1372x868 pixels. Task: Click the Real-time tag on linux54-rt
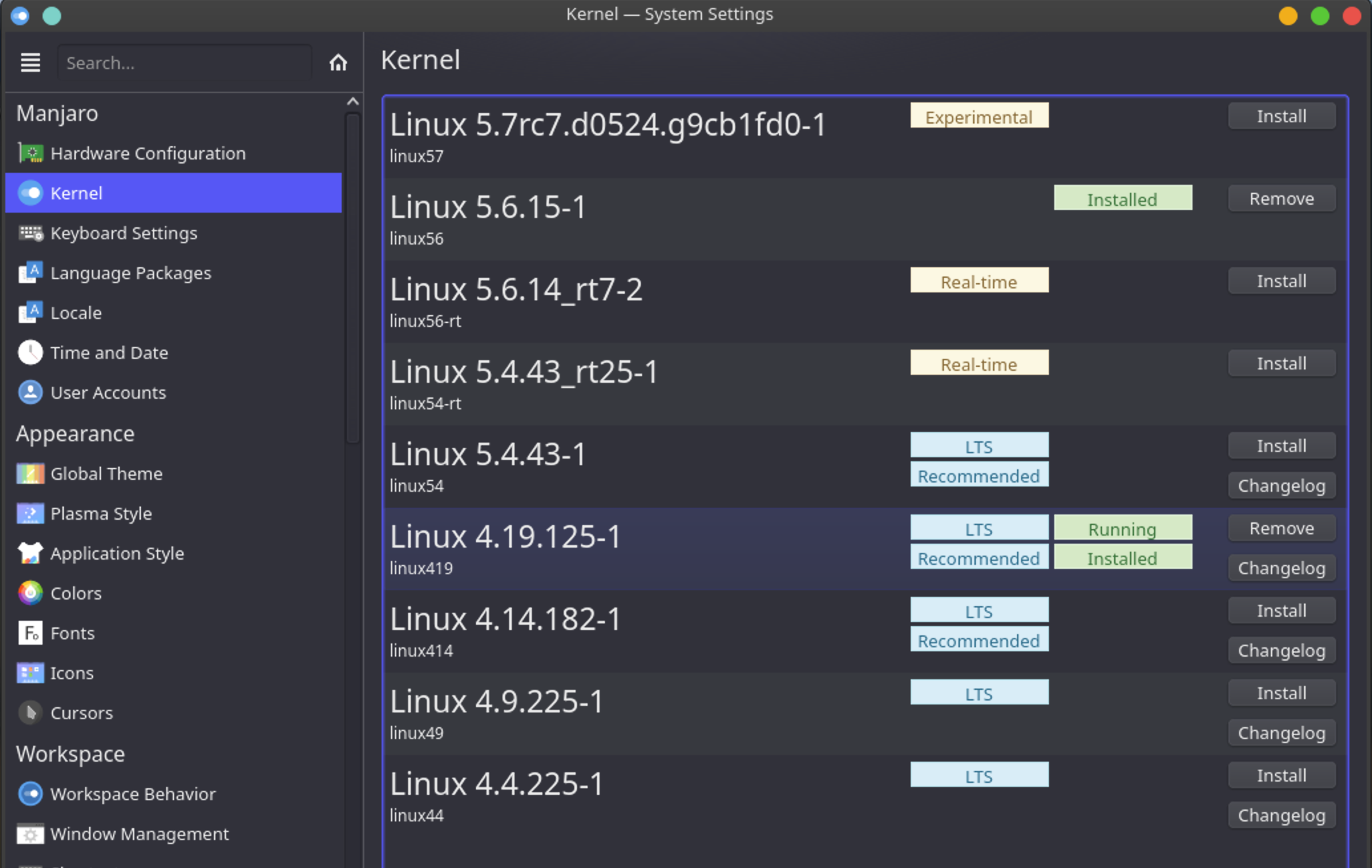coord(979,363)
